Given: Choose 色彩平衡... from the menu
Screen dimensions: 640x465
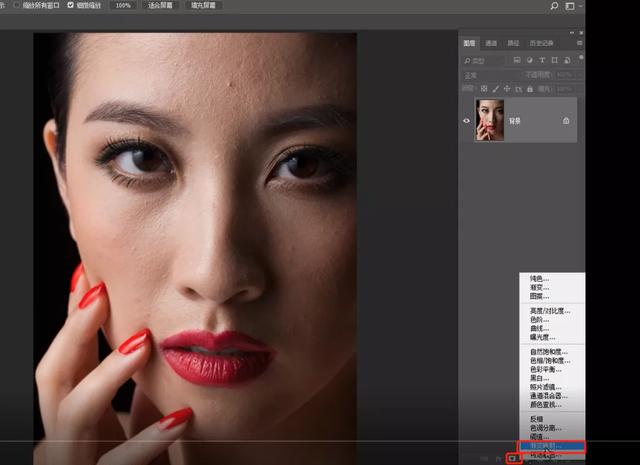Looking at the screenshot, I should pos(552,370).
